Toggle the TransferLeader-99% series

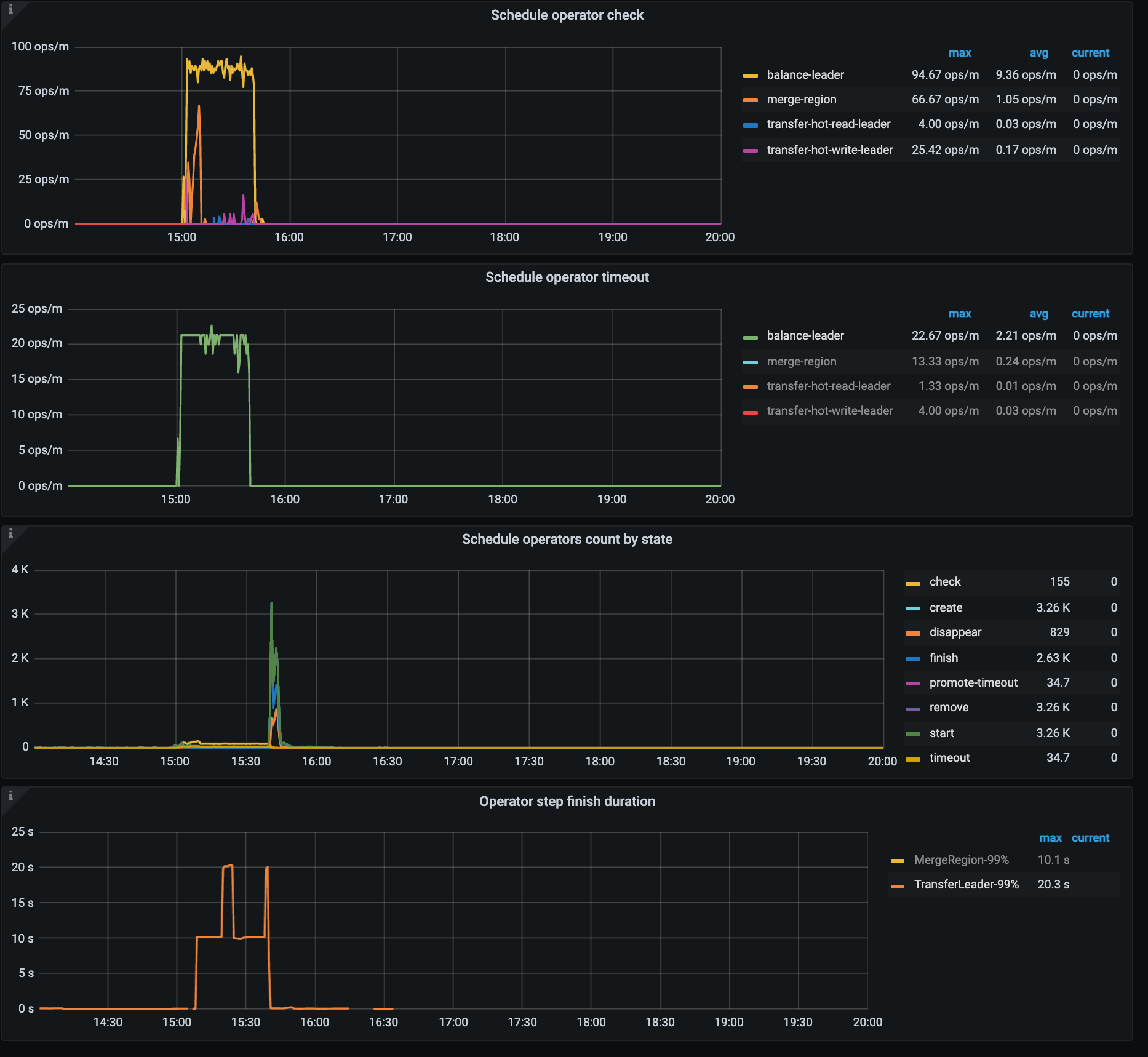coord(967,885)
